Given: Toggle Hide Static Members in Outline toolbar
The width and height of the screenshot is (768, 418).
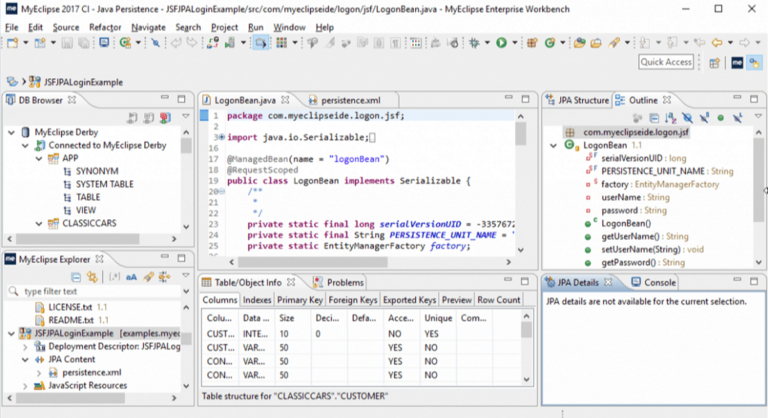Looking at the screenshot, I should pos(704,118).
